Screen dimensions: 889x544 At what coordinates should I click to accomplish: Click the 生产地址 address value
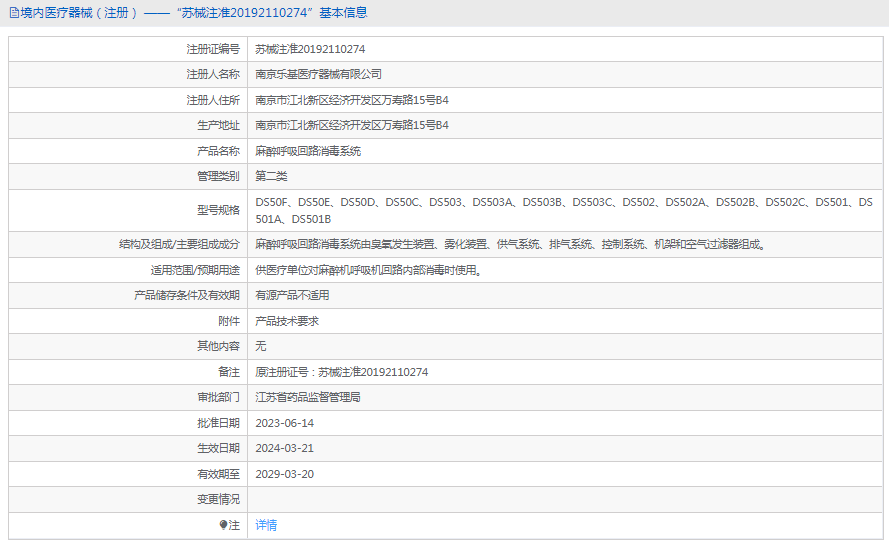[x=352, y=125]
